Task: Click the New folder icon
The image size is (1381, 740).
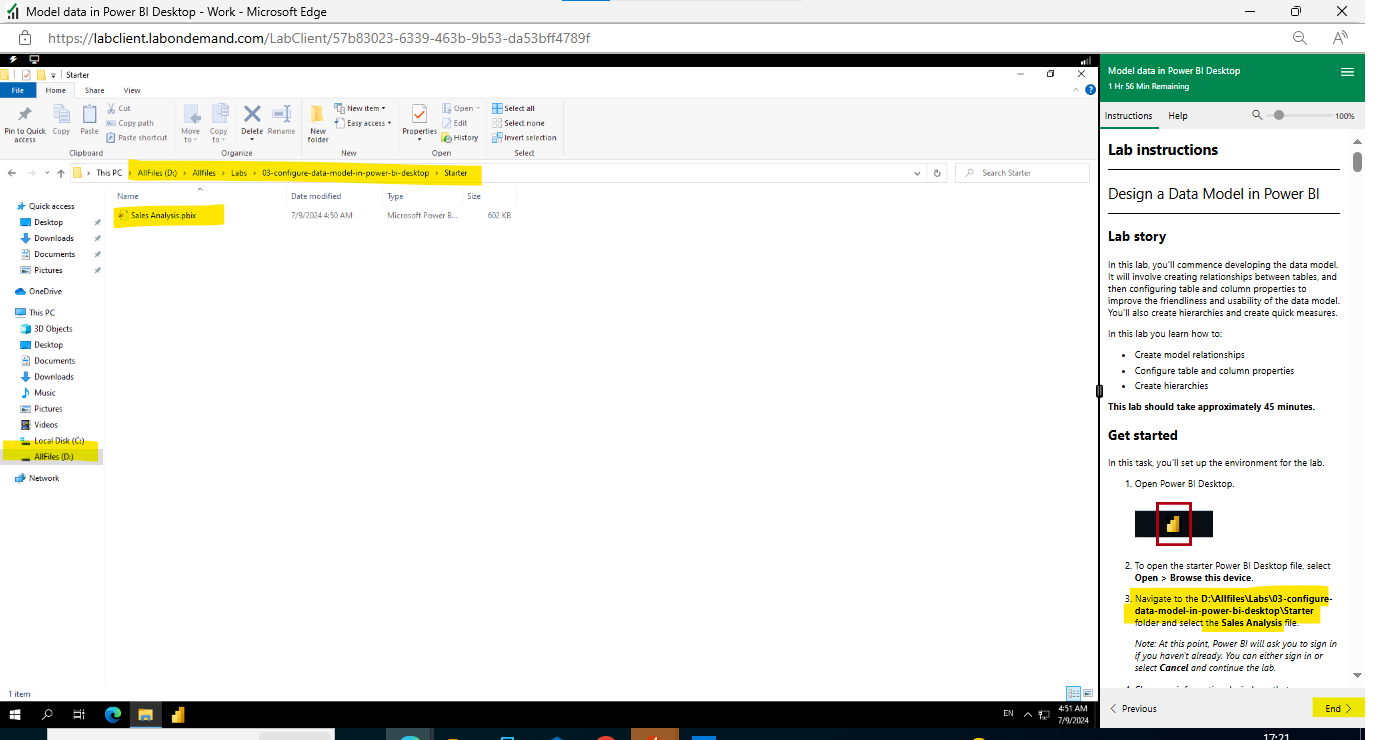Action: [x=317, y=114]
